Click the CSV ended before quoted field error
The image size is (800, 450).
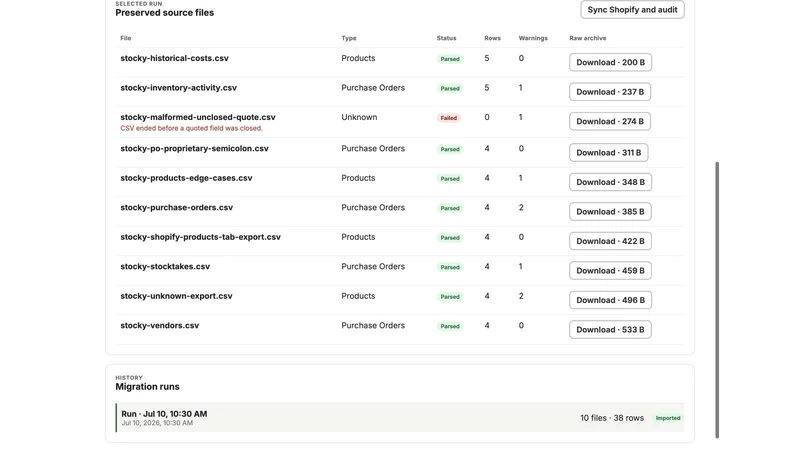pyautogui.click(x=191, y=129)
